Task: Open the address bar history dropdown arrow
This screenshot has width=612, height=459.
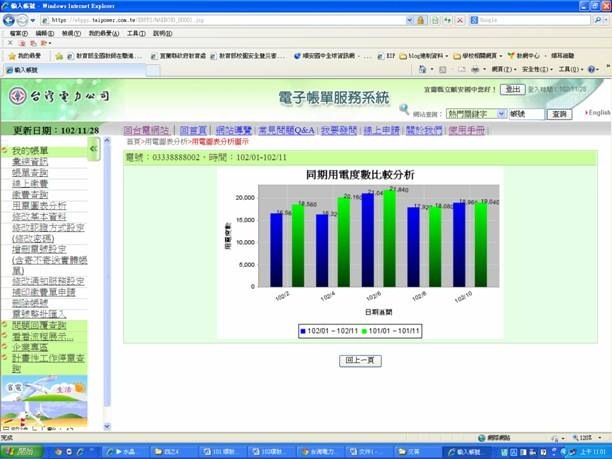Action: [409, 20]
